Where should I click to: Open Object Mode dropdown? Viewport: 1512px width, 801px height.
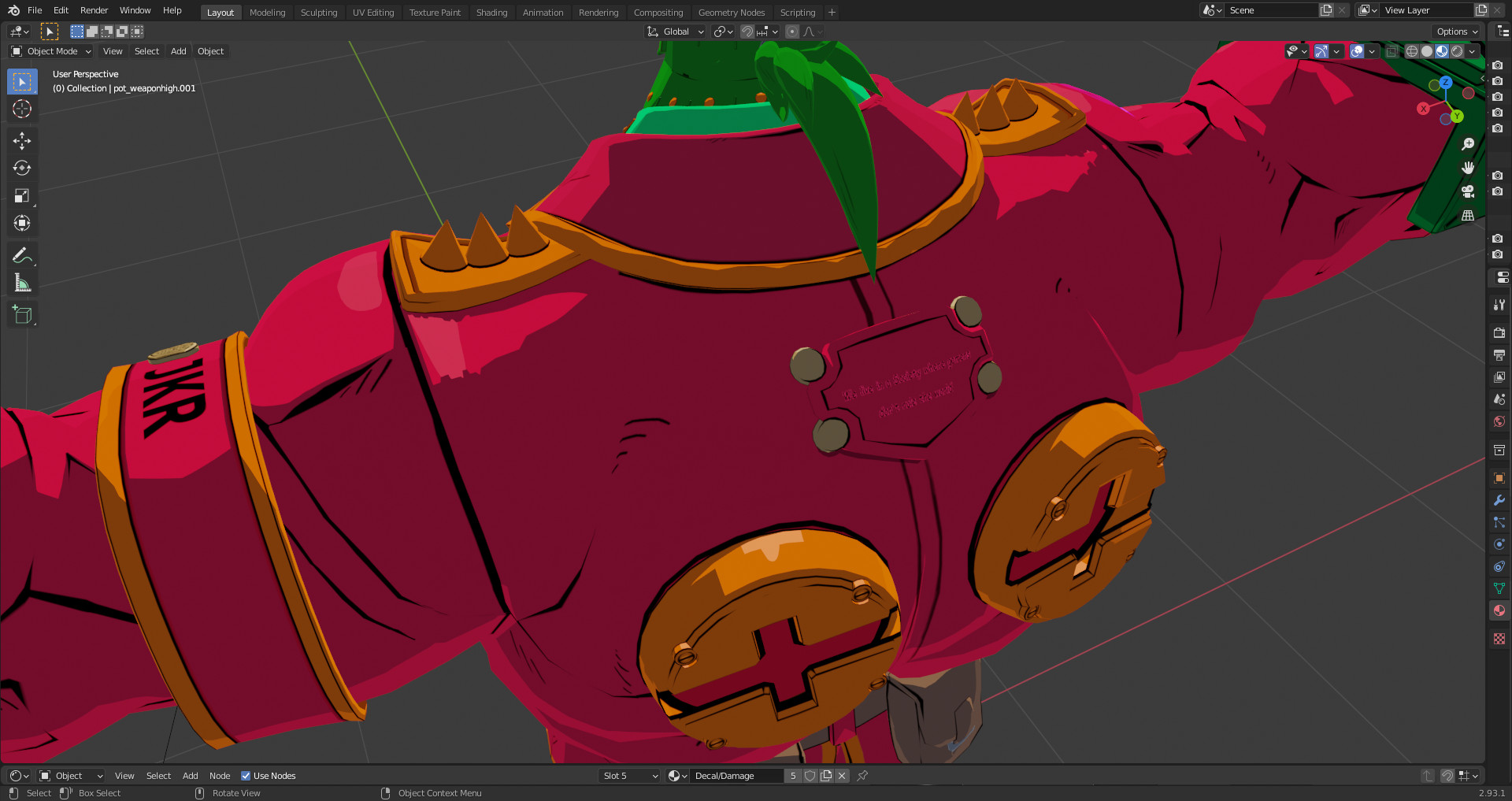click(x=51, y=51)
